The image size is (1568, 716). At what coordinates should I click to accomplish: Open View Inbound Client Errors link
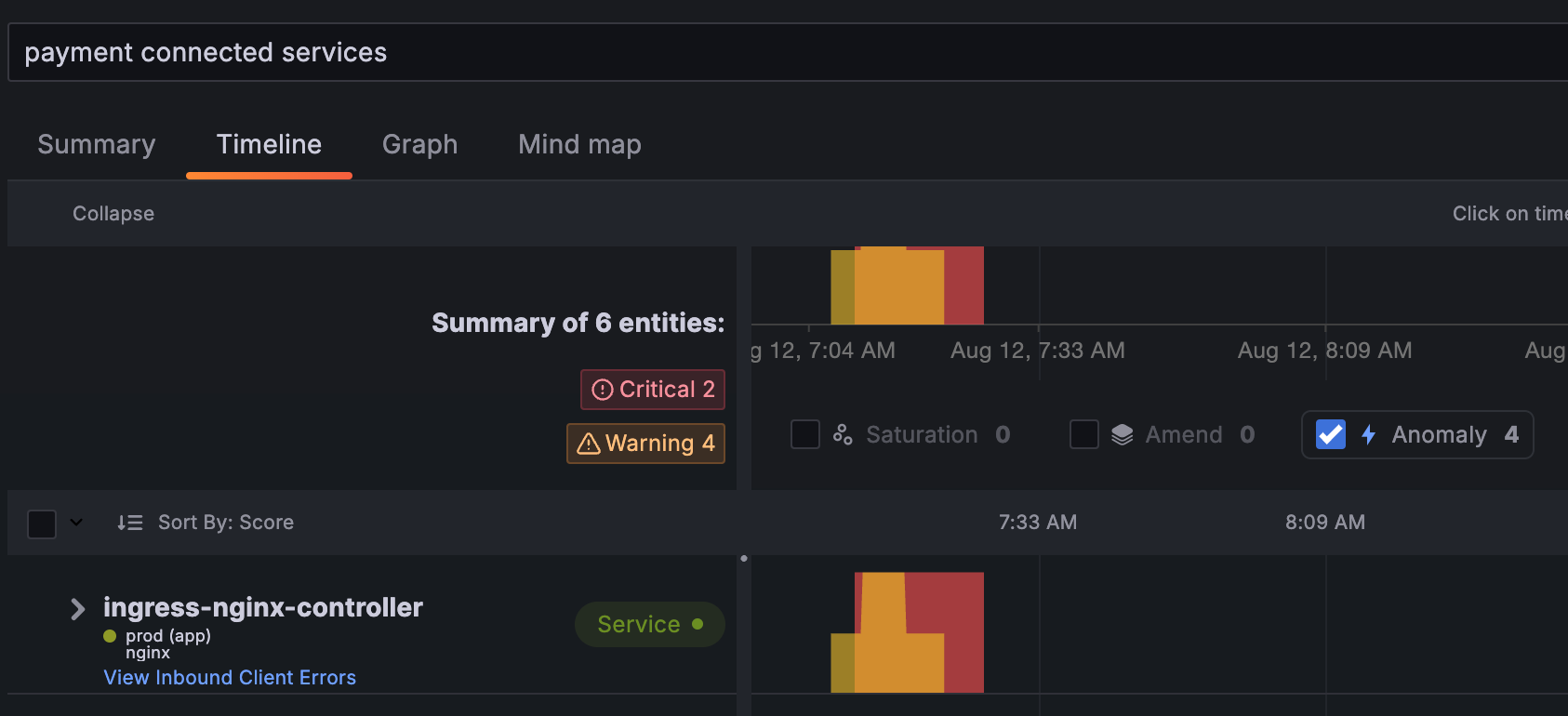pos(230,677)
